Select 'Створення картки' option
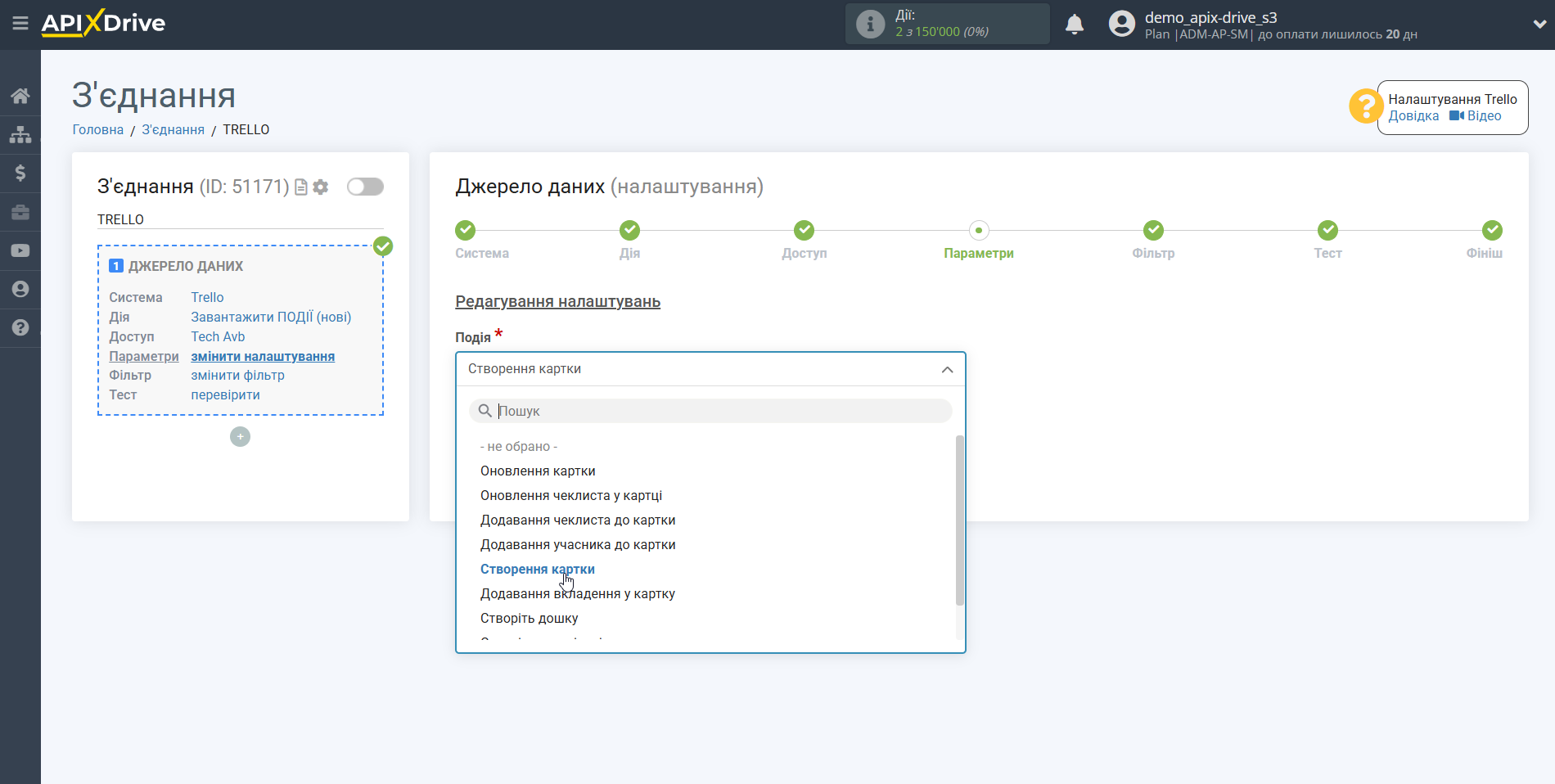The image size is (1555, 784). pyautogui.click(x=538, y=570)
